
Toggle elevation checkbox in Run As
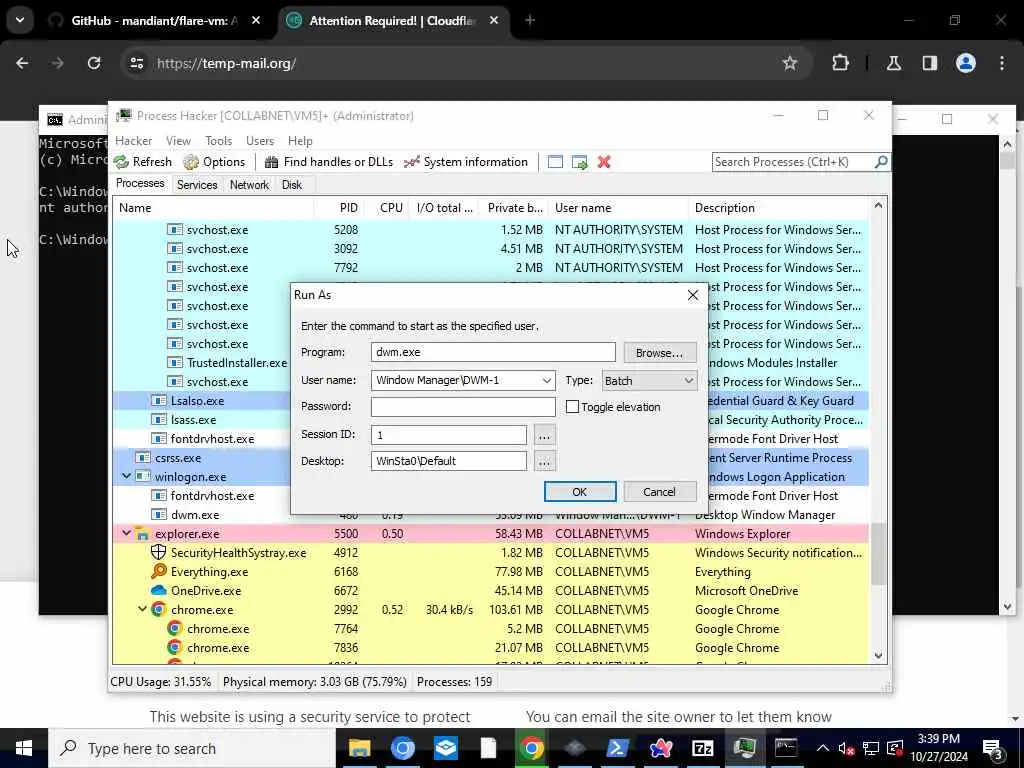572,407
